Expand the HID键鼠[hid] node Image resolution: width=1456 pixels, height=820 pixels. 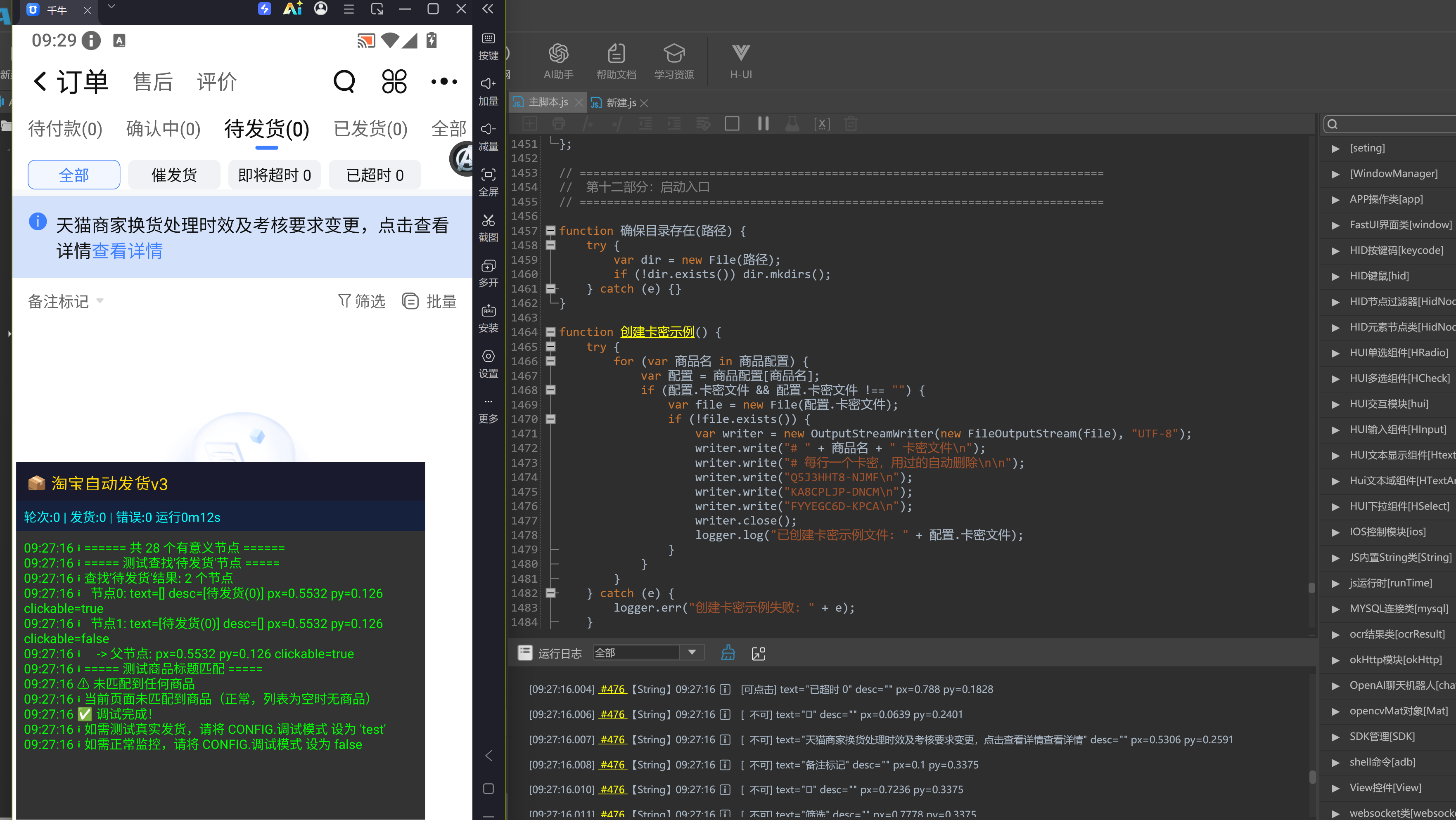click(x=1335, y=276)
